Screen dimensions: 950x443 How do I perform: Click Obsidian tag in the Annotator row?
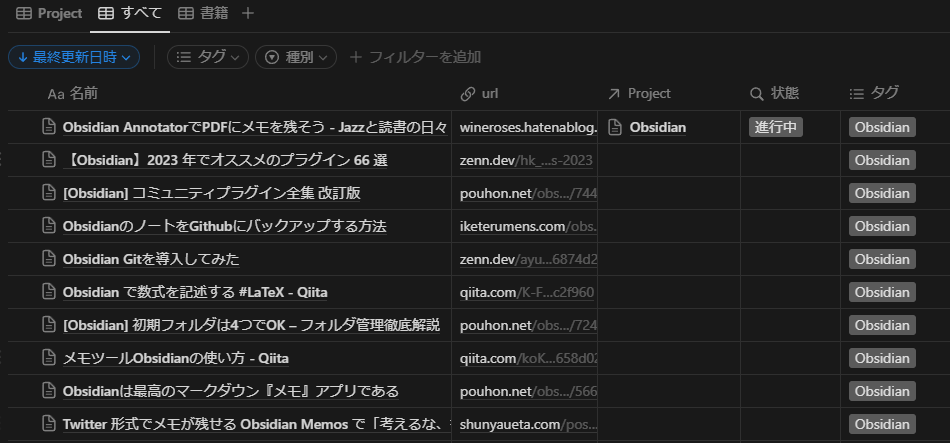882,127
